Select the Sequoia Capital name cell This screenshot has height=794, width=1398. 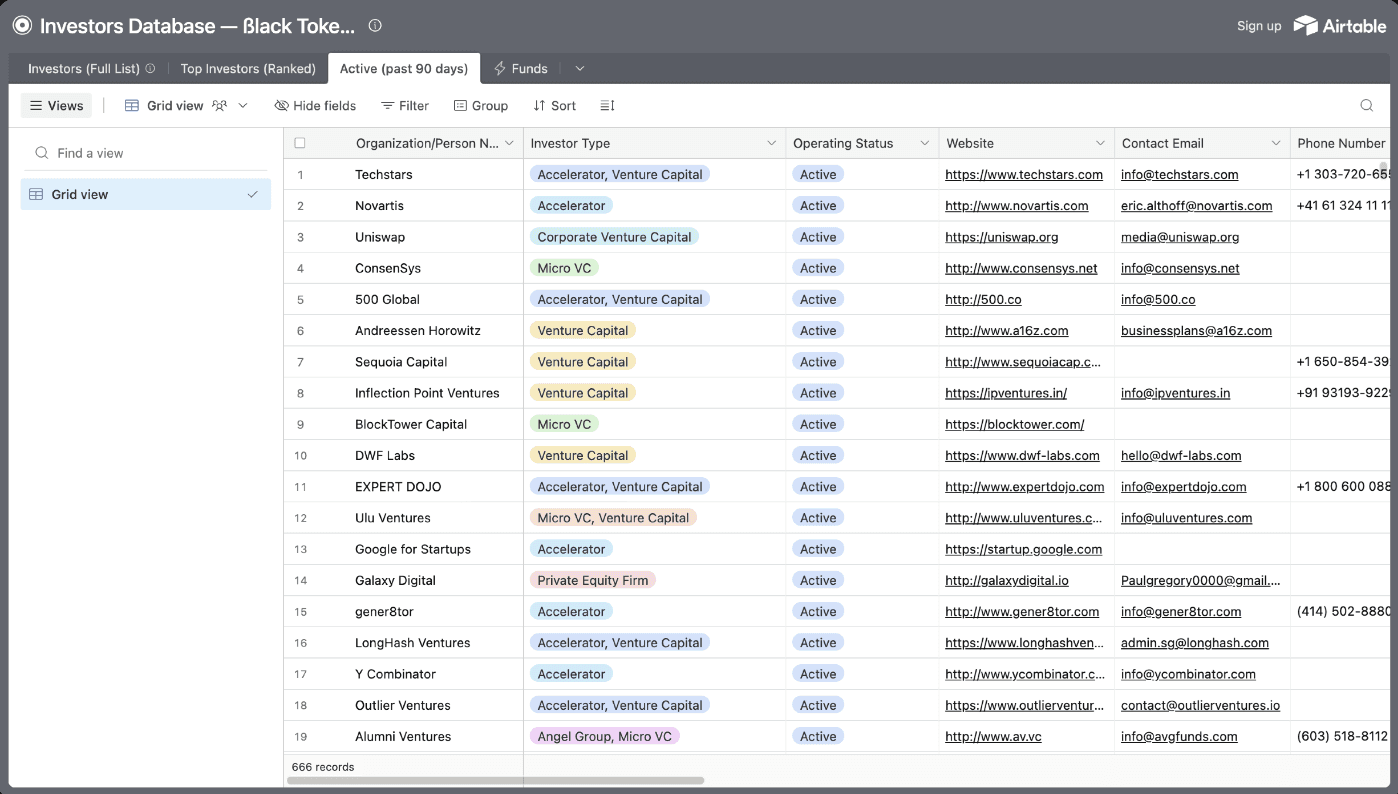pos(401,362)
